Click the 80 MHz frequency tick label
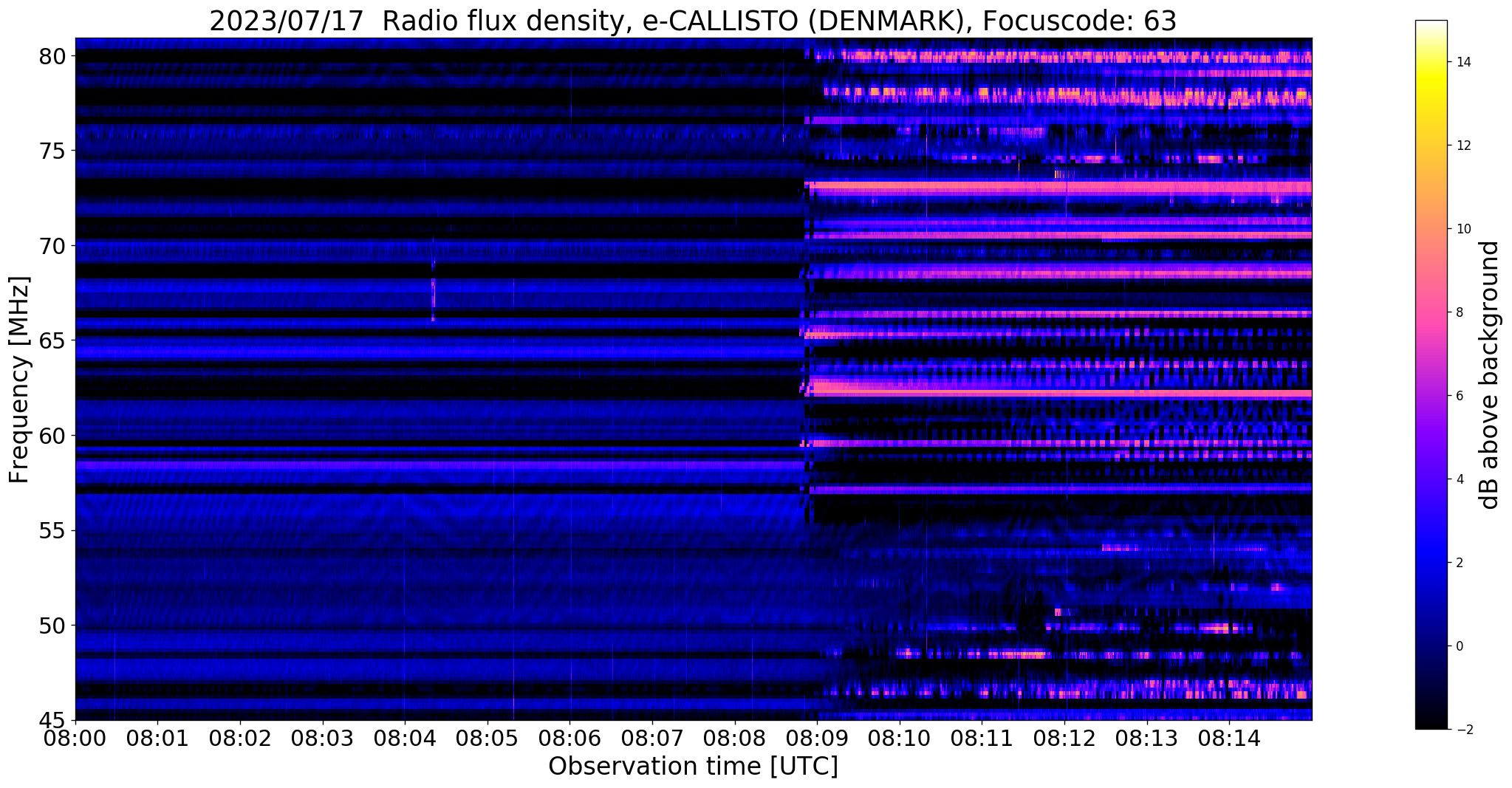The height and width of the screenshot is (788, 1512). tap(51, 56)
